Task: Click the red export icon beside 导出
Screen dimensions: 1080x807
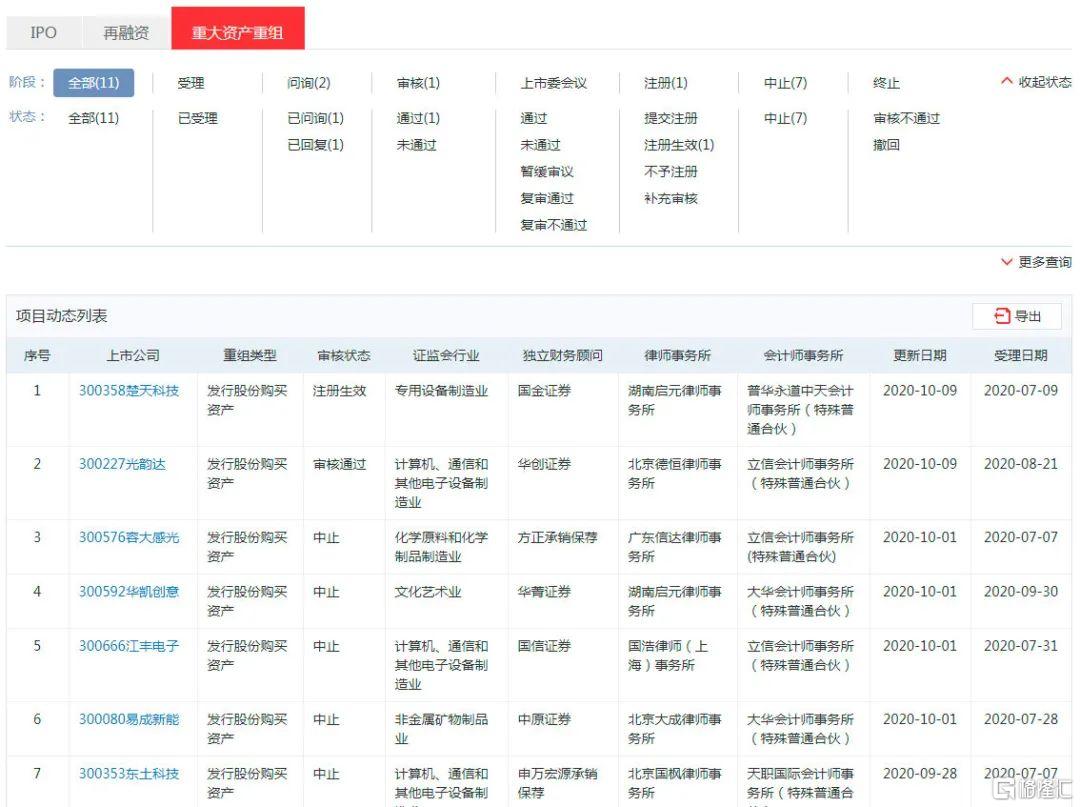Action: pyautogui.click(x=1002, y=316)
